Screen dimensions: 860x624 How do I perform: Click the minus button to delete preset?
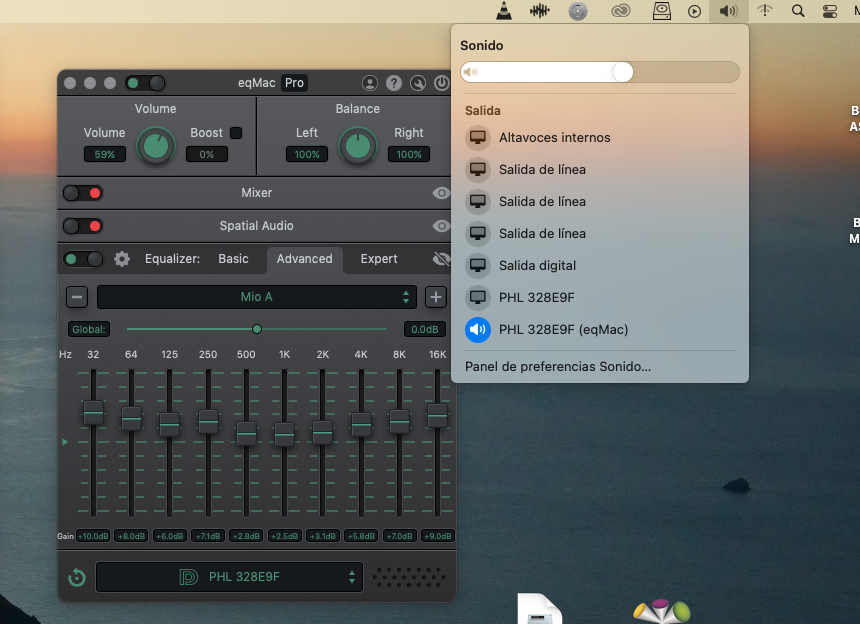coord(77,297)
